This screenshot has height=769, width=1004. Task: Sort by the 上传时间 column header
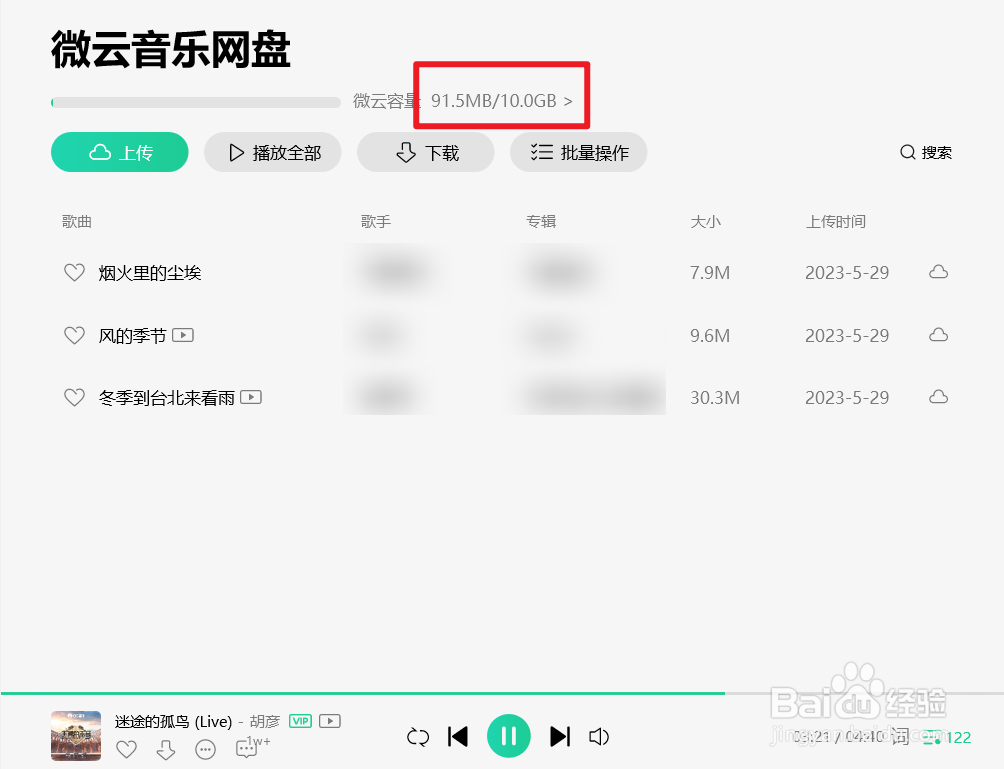tap(836, 222)
